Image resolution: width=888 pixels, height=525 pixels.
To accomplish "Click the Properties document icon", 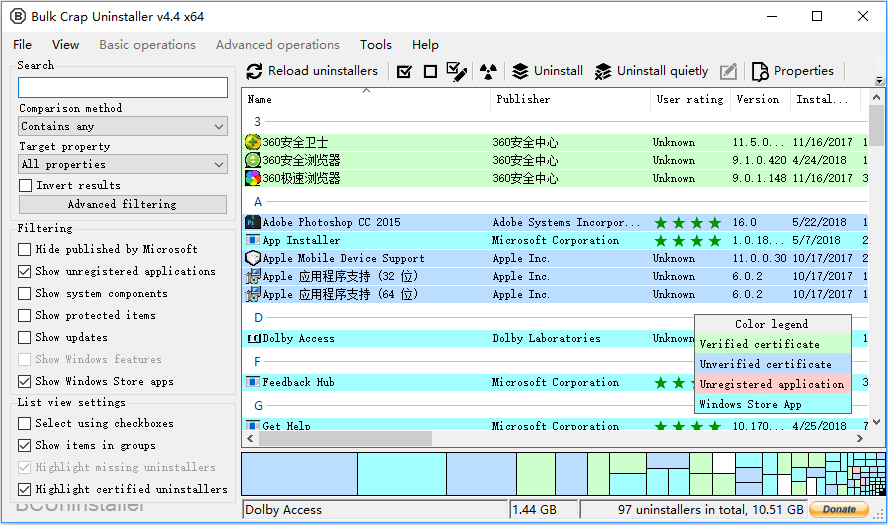I will click(760, 71).
